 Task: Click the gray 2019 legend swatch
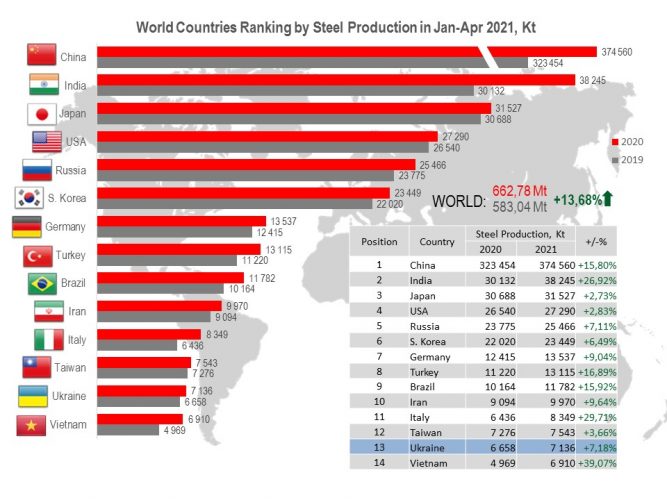[615, 160]
